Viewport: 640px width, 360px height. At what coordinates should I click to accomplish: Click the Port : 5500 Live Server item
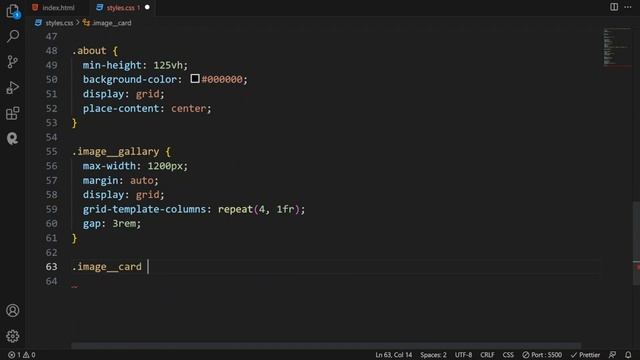(x=542, y=355)
